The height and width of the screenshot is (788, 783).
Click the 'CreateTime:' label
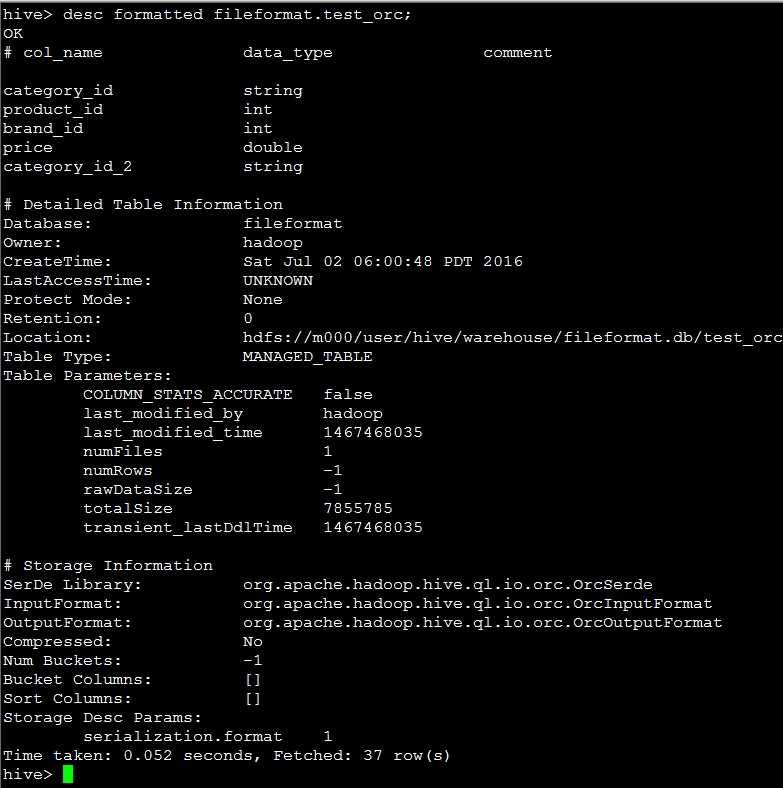57,262
